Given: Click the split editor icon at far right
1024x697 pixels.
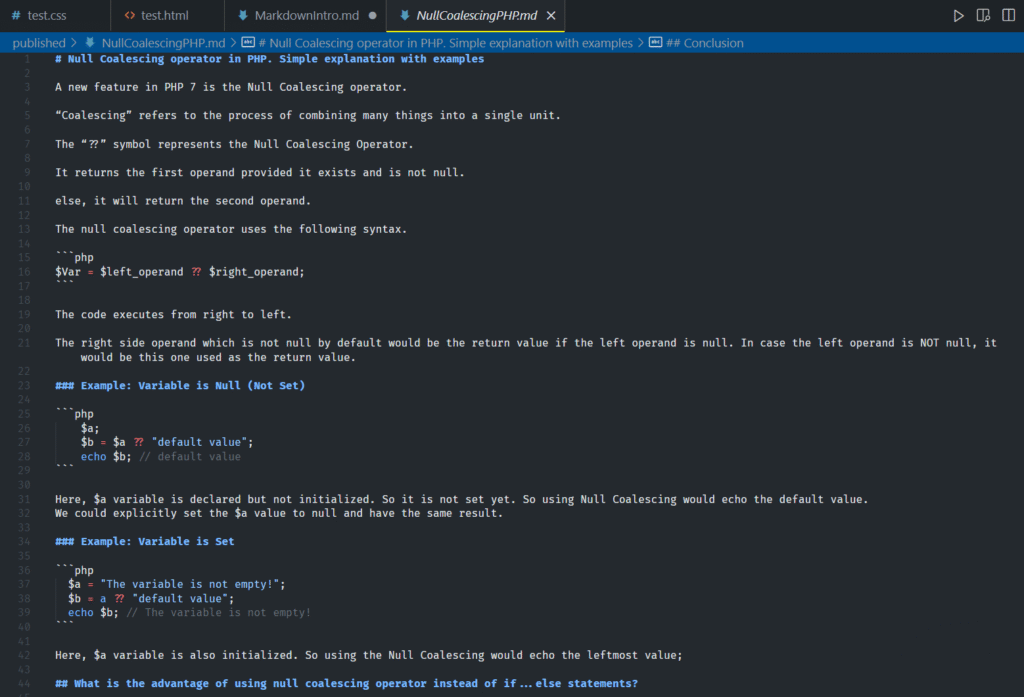Looking at the screenshot, I should [1009, 16].
